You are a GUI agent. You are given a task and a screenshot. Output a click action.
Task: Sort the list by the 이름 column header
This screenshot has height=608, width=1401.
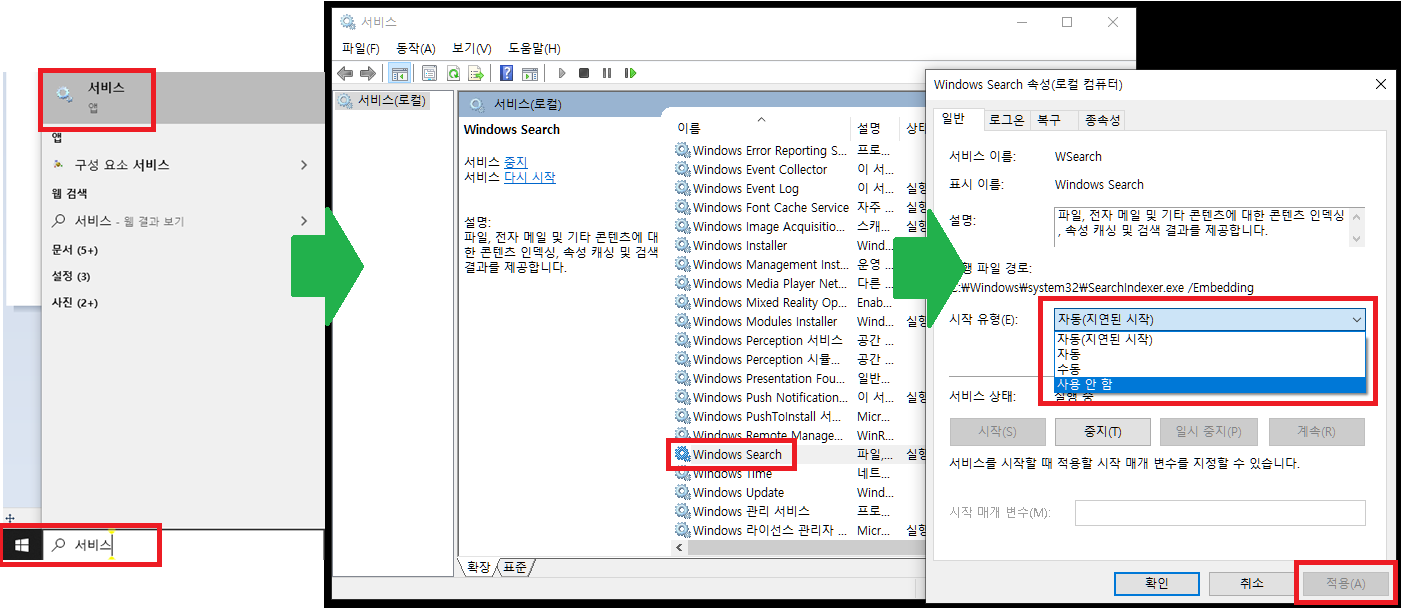tap(762, 128)
